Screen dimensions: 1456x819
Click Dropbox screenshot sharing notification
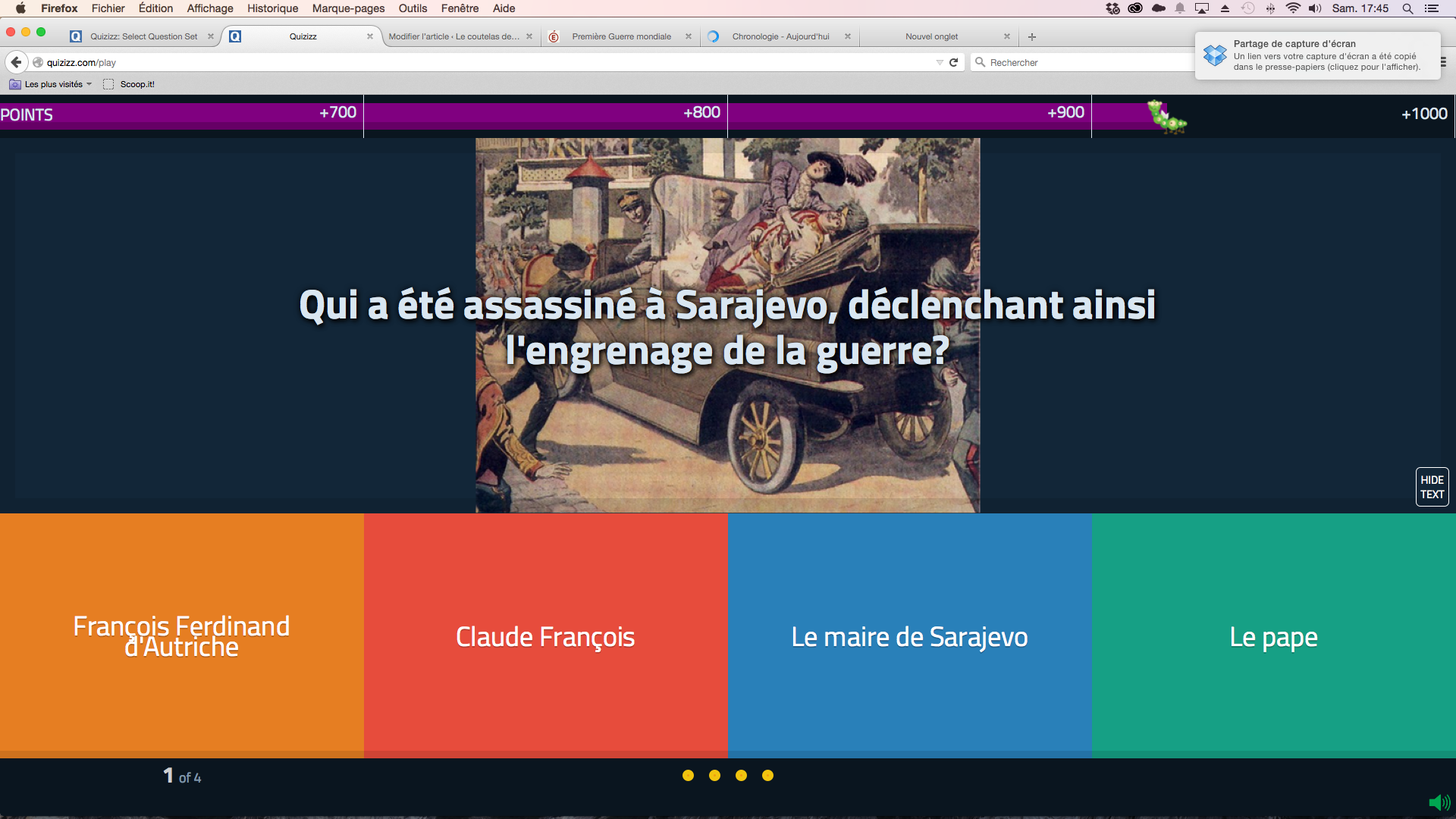1317,55
